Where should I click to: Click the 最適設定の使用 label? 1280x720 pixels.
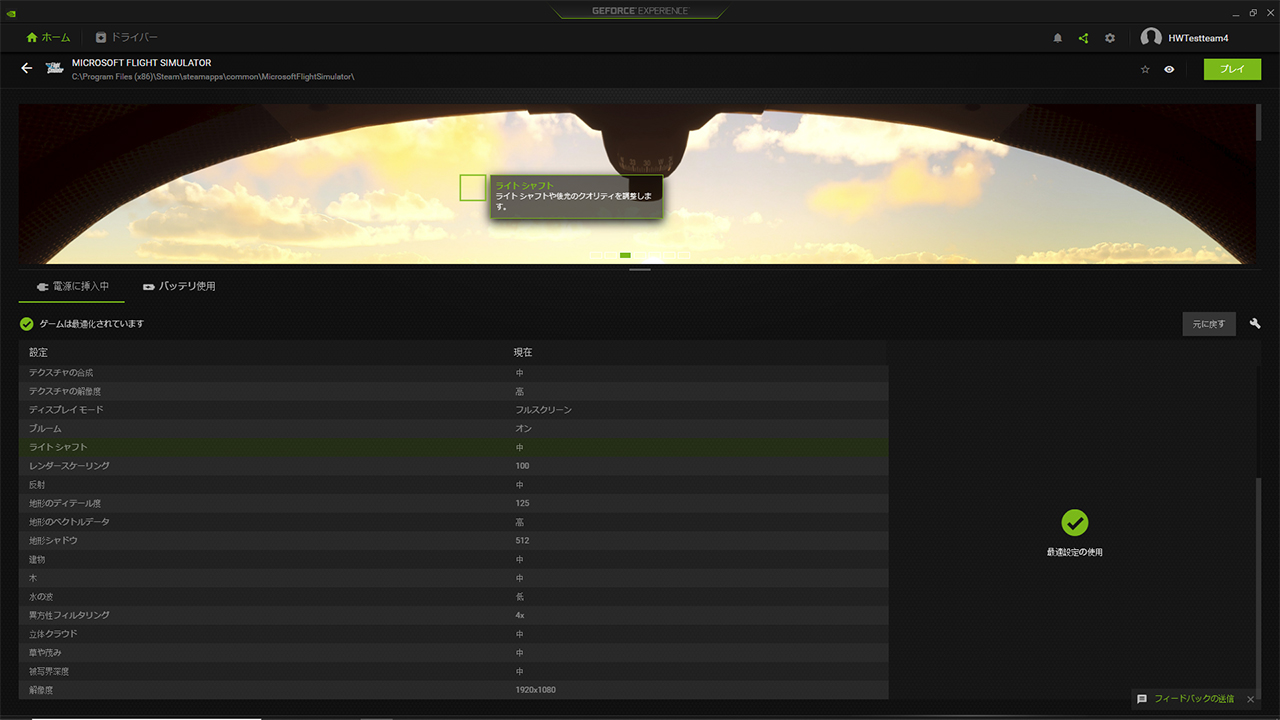(x=1075, y=552)
